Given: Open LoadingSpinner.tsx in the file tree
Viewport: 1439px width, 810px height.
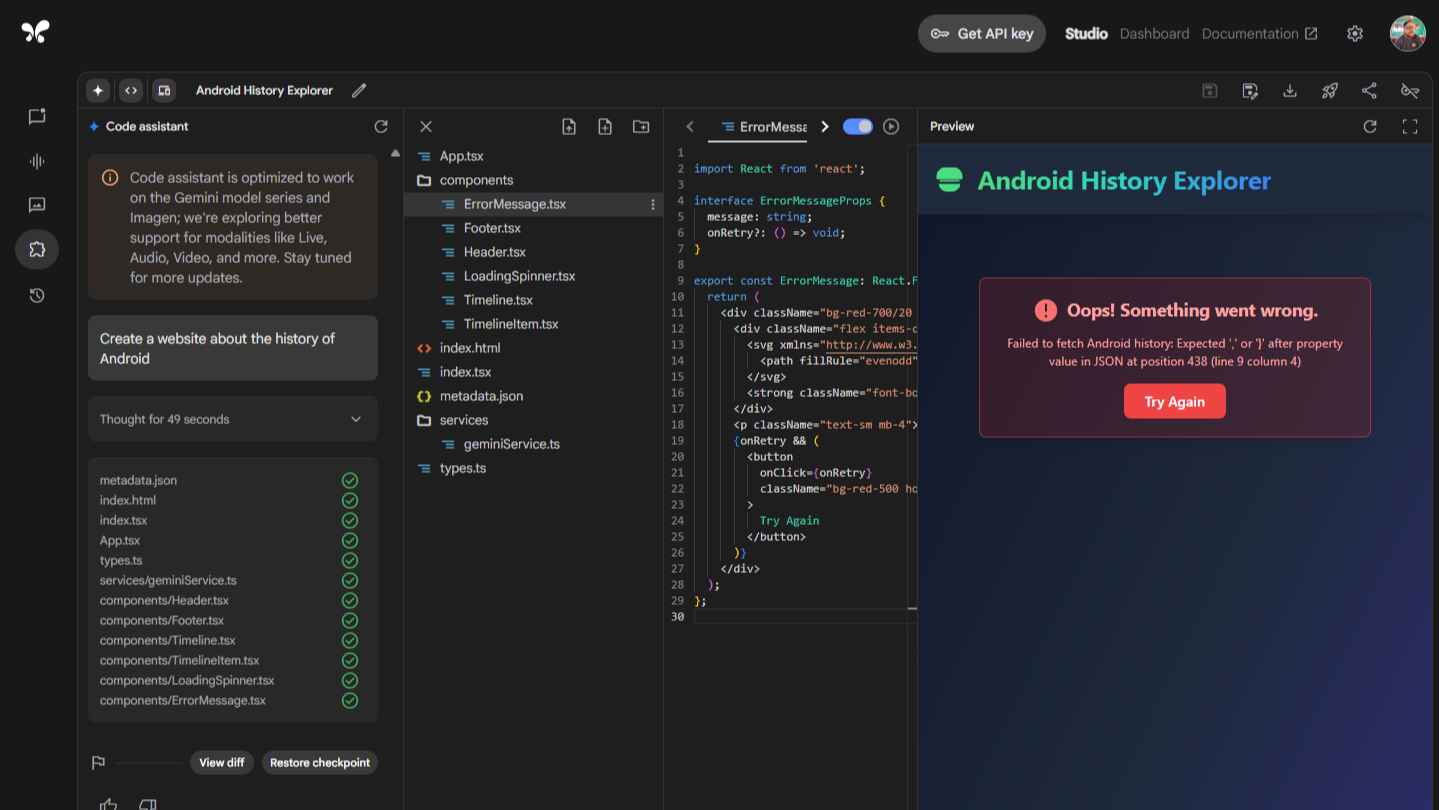Looking at the screenshot, I should (x=519, y=276).
